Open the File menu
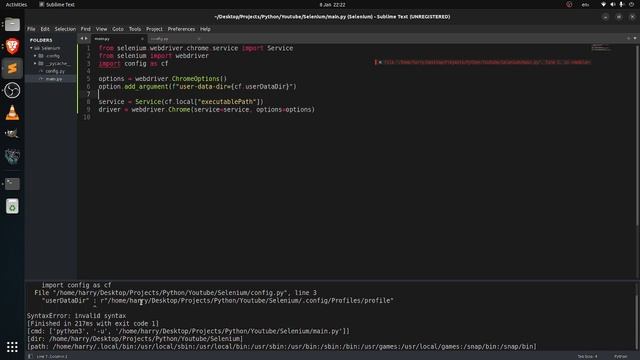Viewport: 640px width, 360px height. tap(31, 29)
